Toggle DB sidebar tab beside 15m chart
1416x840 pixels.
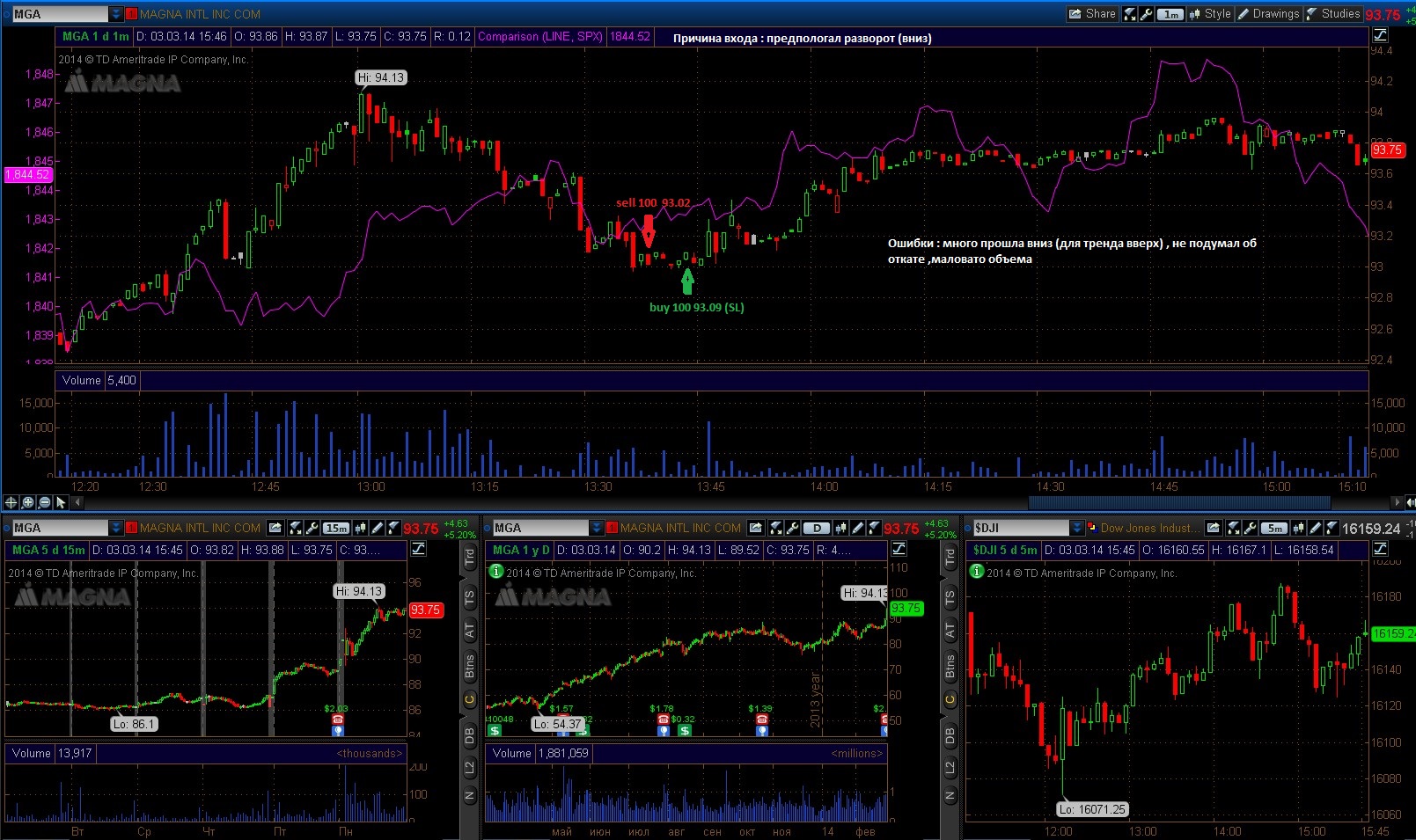[x=469, y=736]
